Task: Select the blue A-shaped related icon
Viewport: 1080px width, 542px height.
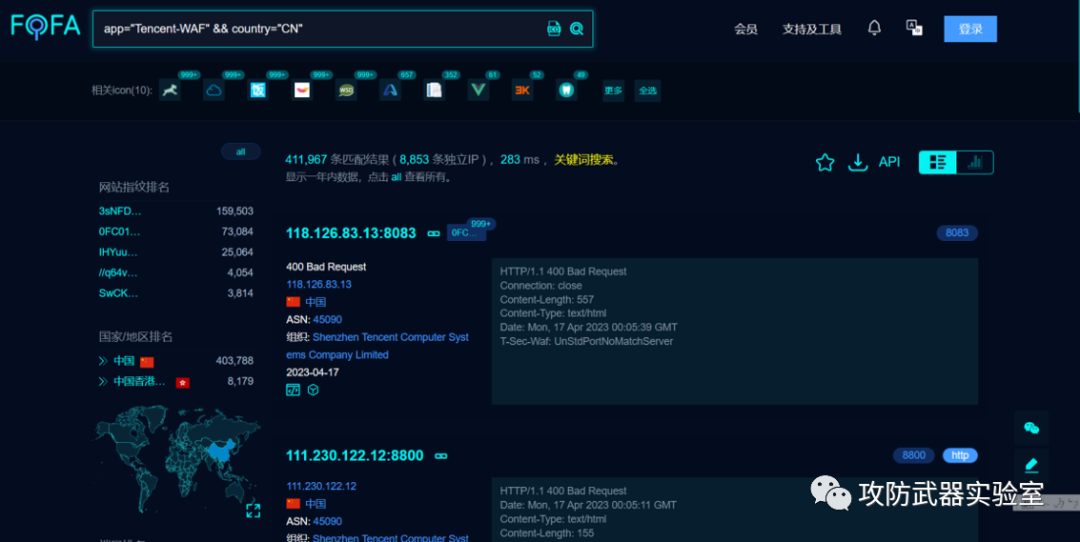Action: [x=390, y=90]
